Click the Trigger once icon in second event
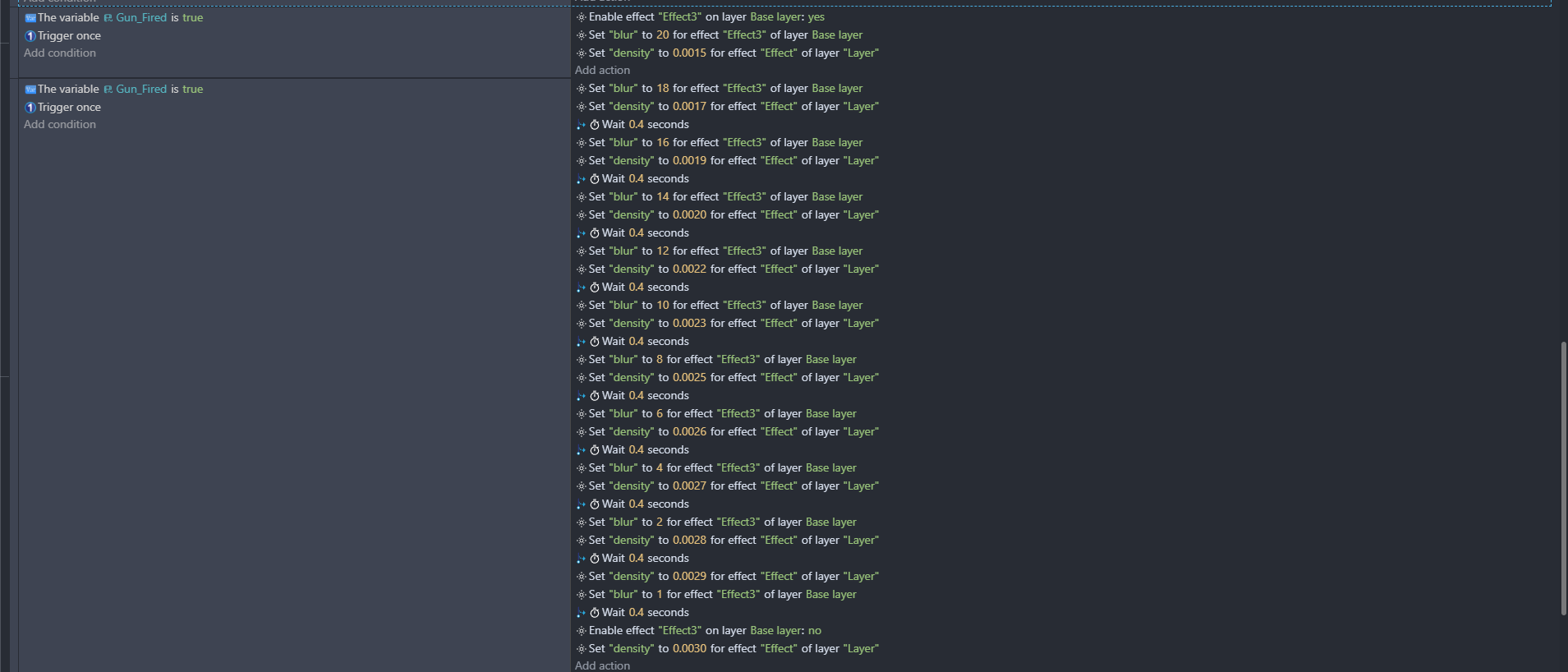This screenshot has height=672, width=1568. (x=30, y=108)
